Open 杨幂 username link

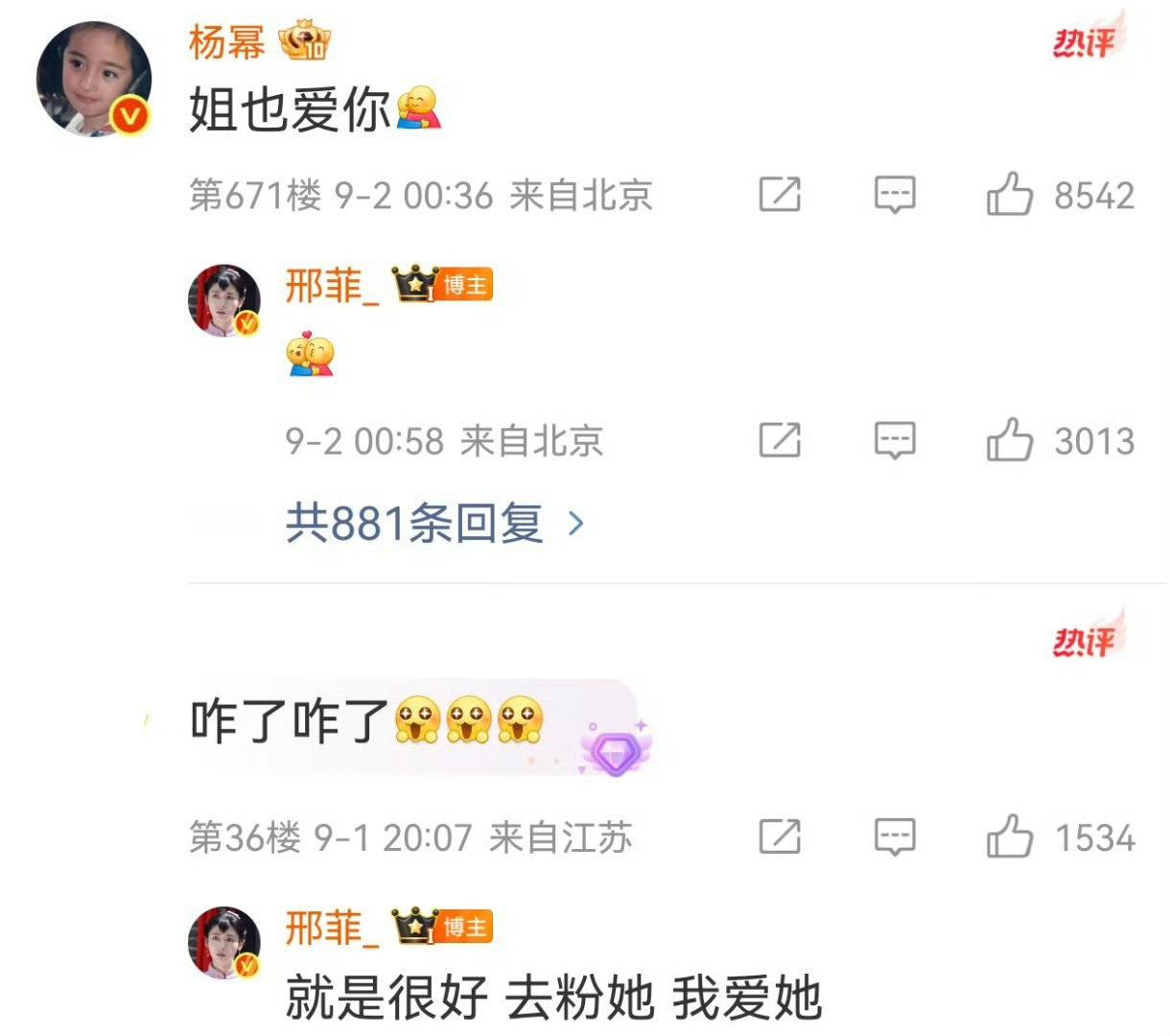[x=227, y=42]
